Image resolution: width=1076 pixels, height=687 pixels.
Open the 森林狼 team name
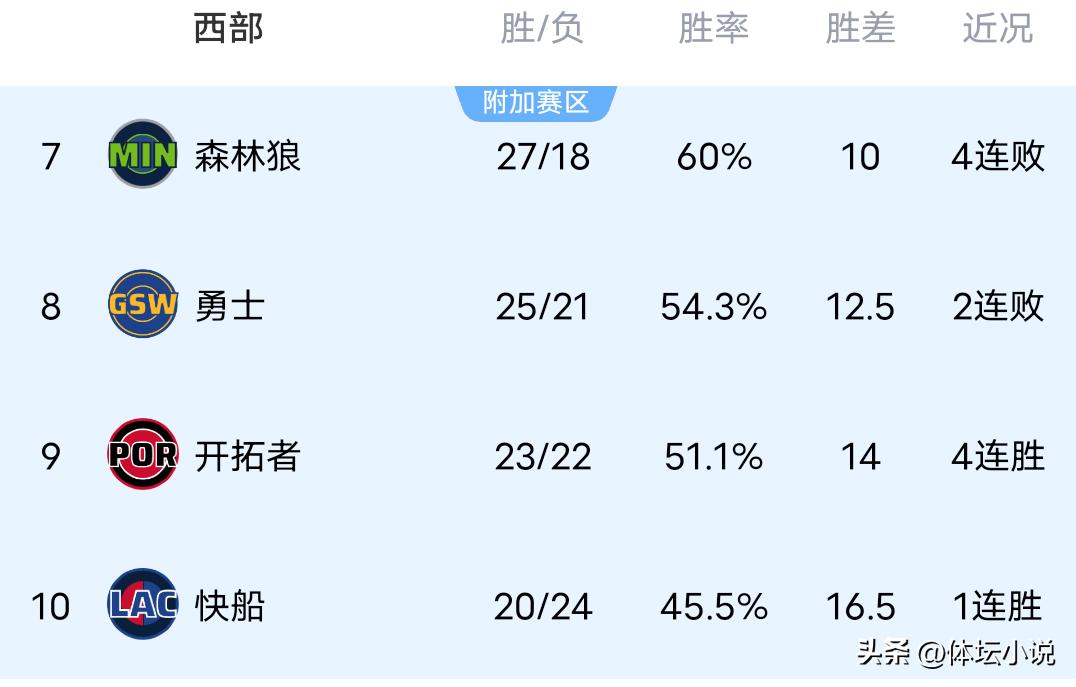pos(248,156)
